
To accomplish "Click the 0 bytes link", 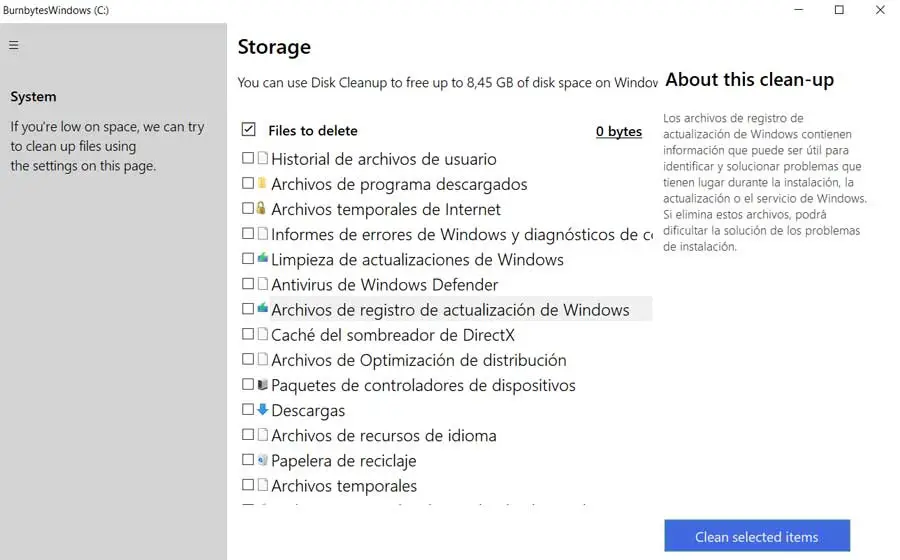I will click(619, 131).
